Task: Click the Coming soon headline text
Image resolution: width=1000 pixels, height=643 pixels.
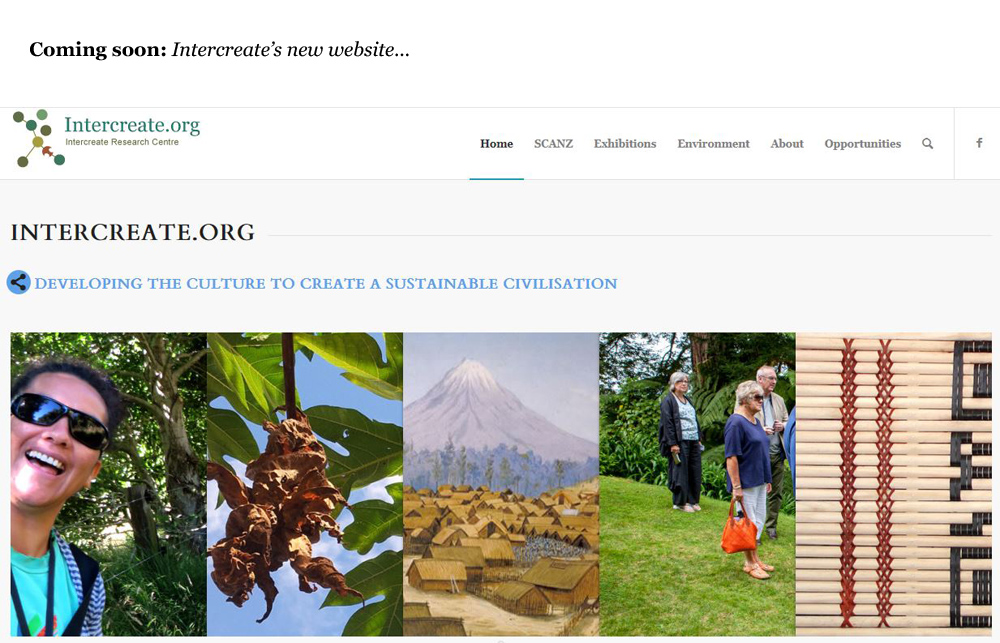Action: (219, 50)
